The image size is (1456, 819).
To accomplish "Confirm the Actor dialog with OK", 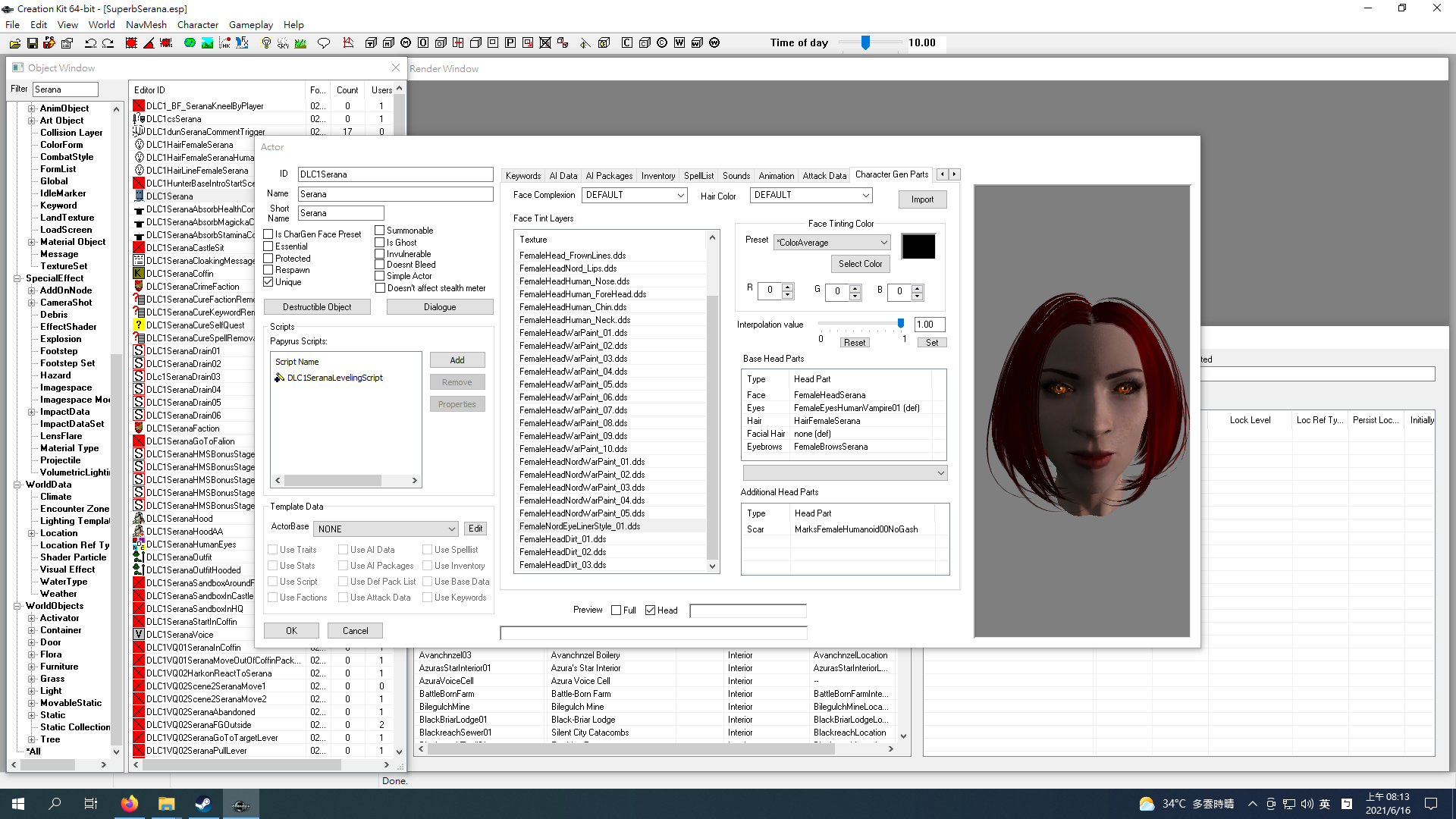I will pos(291,631).
